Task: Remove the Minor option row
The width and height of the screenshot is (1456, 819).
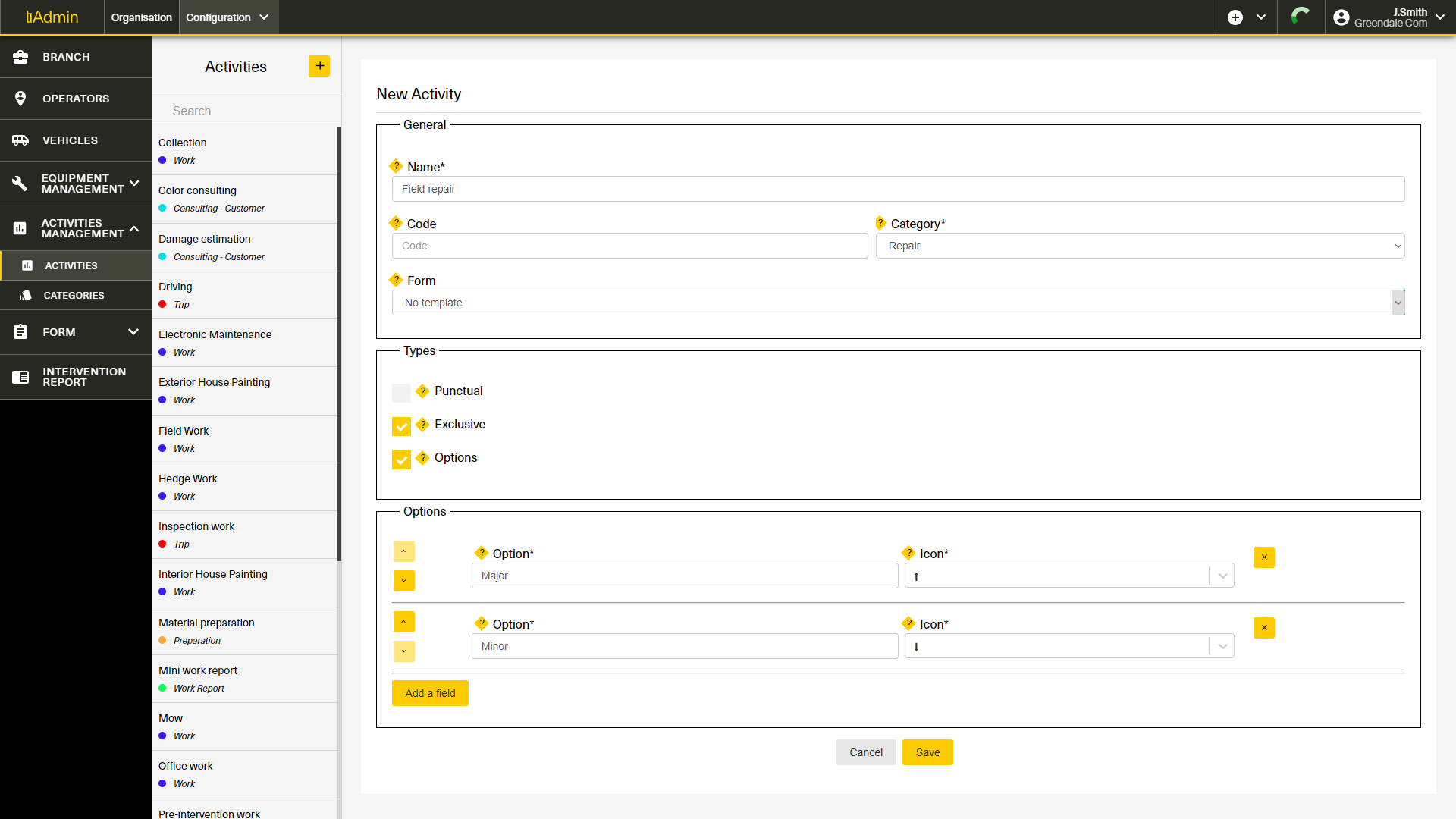Action: coord(1263,628)
